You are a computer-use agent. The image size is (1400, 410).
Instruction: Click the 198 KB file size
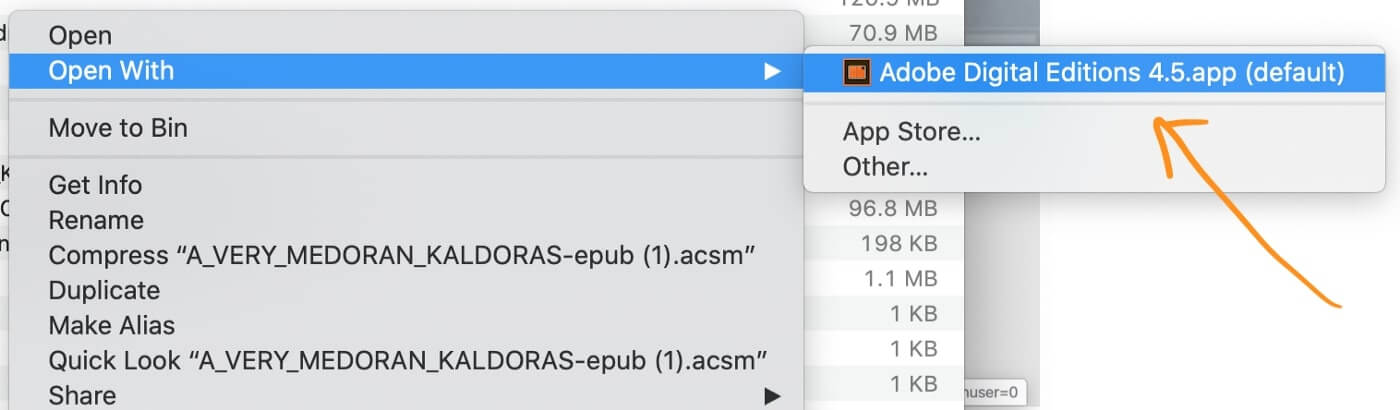(899, 243)
